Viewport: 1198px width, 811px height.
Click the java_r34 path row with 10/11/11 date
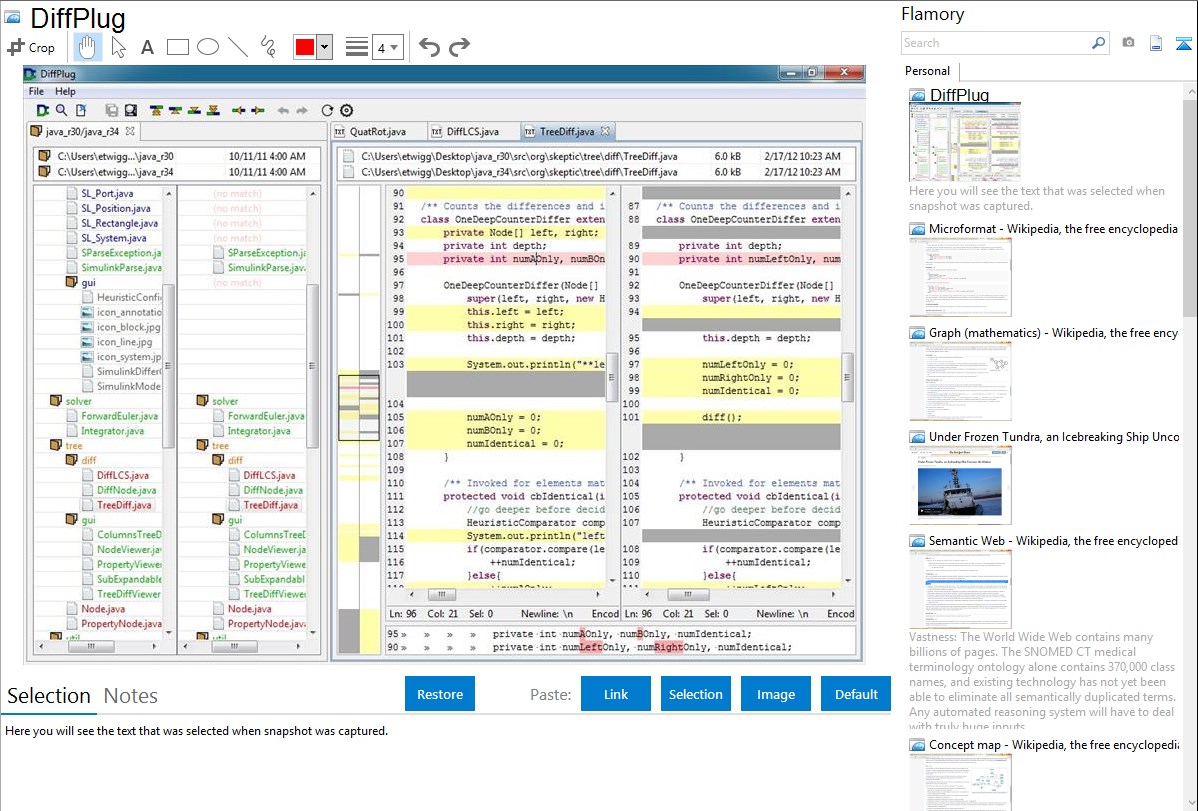pos(177,172)
